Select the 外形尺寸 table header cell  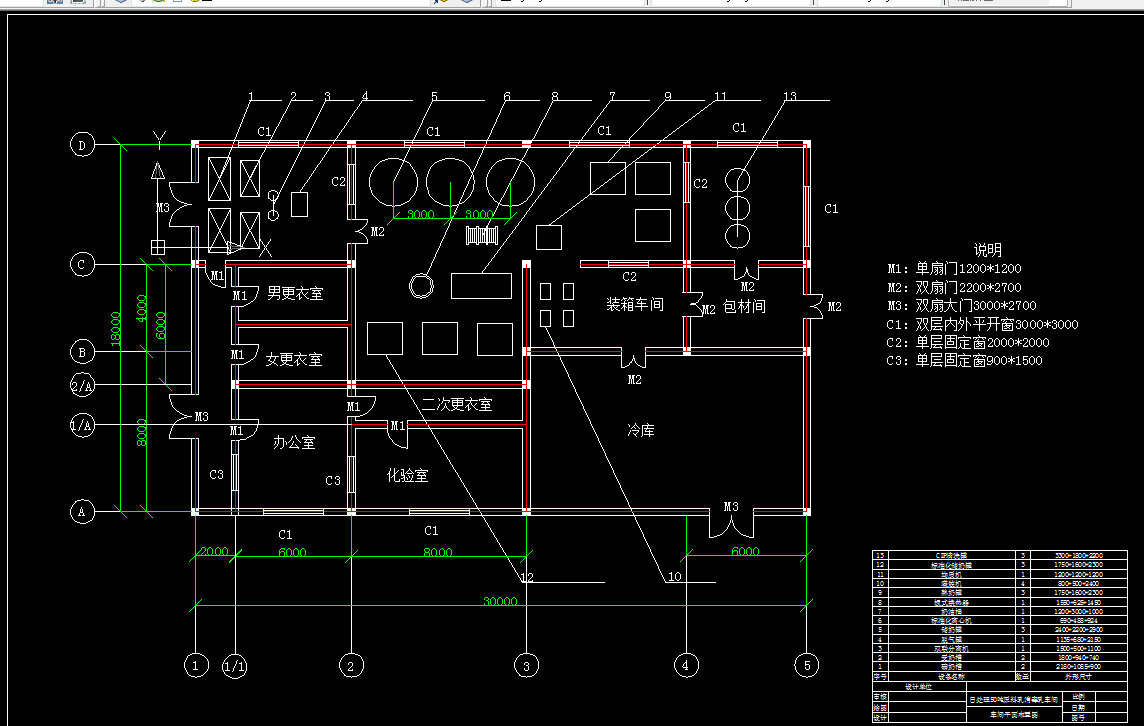coord(1078,676)
